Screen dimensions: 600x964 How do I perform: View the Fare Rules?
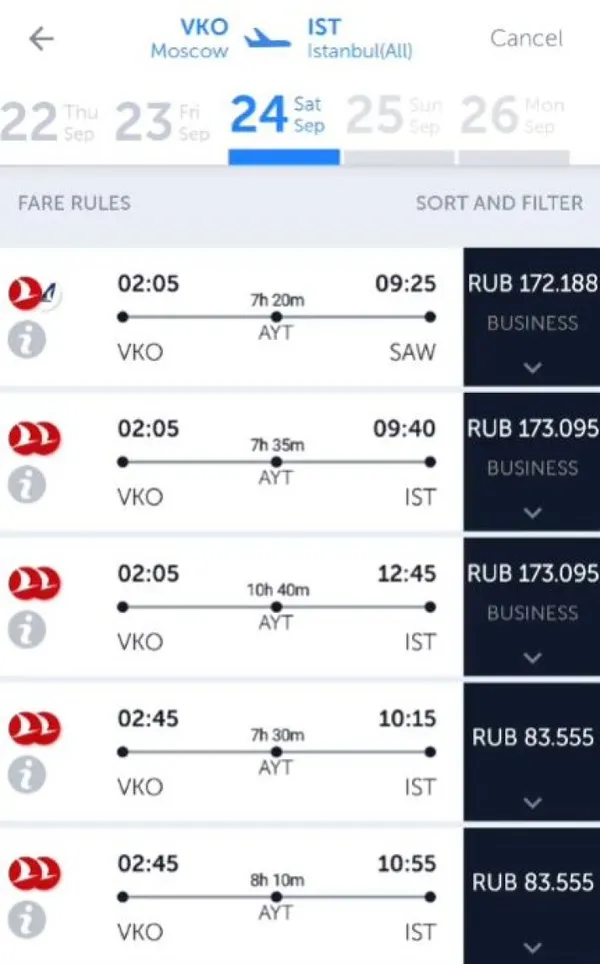pyautogui.click(x=74, y=203)
